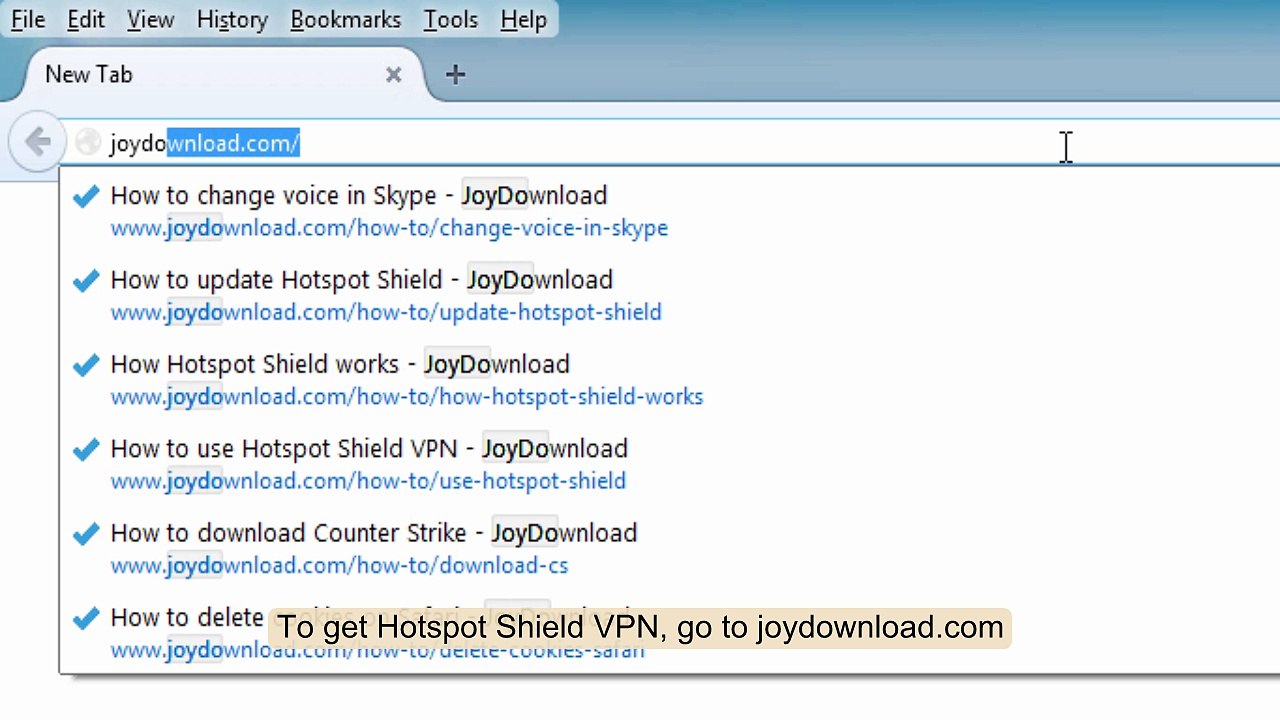1280x720 pixels.
Task: Select 'How to change voice in Skype' suggestion
Action: 359,196
